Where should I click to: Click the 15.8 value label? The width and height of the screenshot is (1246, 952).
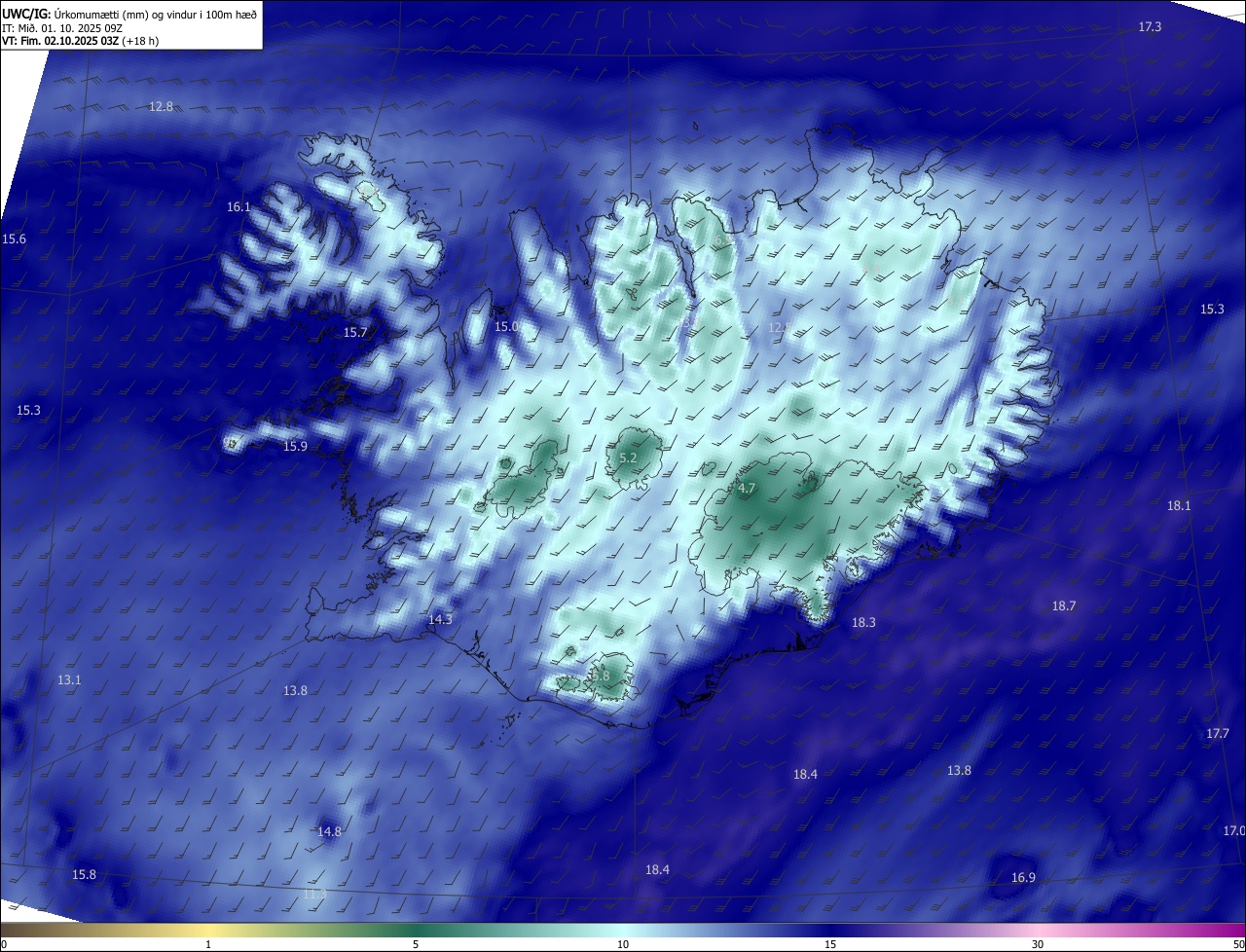[x=85, y=875]
